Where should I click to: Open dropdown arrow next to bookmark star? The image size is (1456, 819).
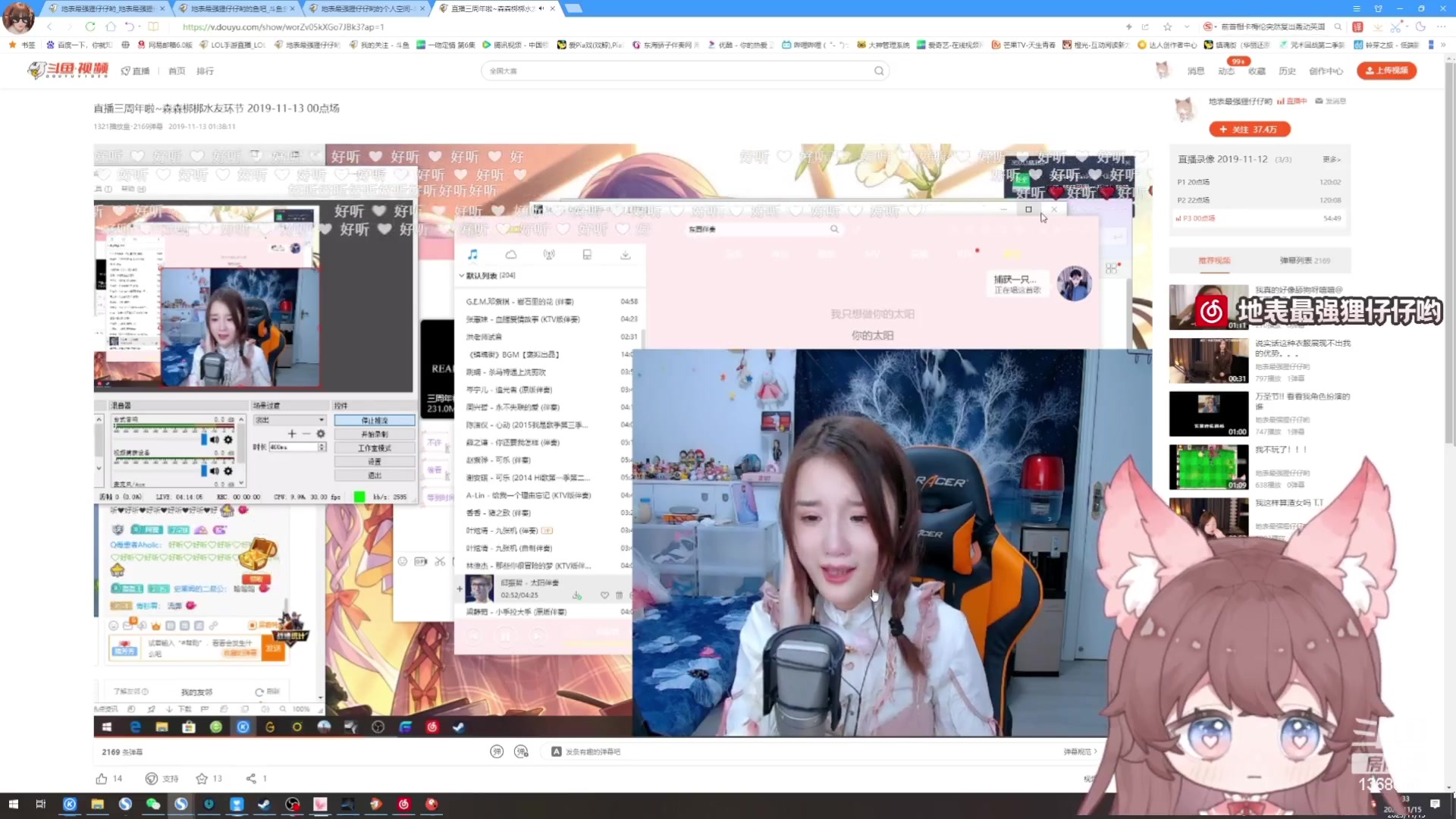pyautogui.click(x=1187, y=27)
